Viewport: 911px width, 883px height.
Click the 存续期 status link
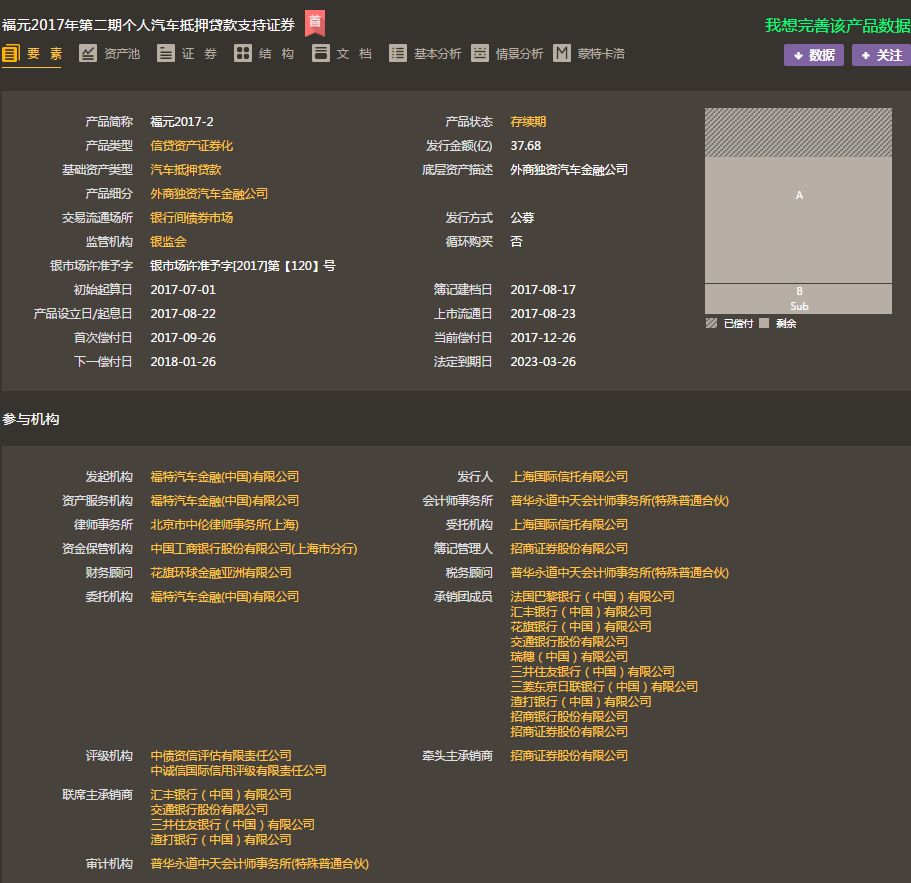point(528,122)
